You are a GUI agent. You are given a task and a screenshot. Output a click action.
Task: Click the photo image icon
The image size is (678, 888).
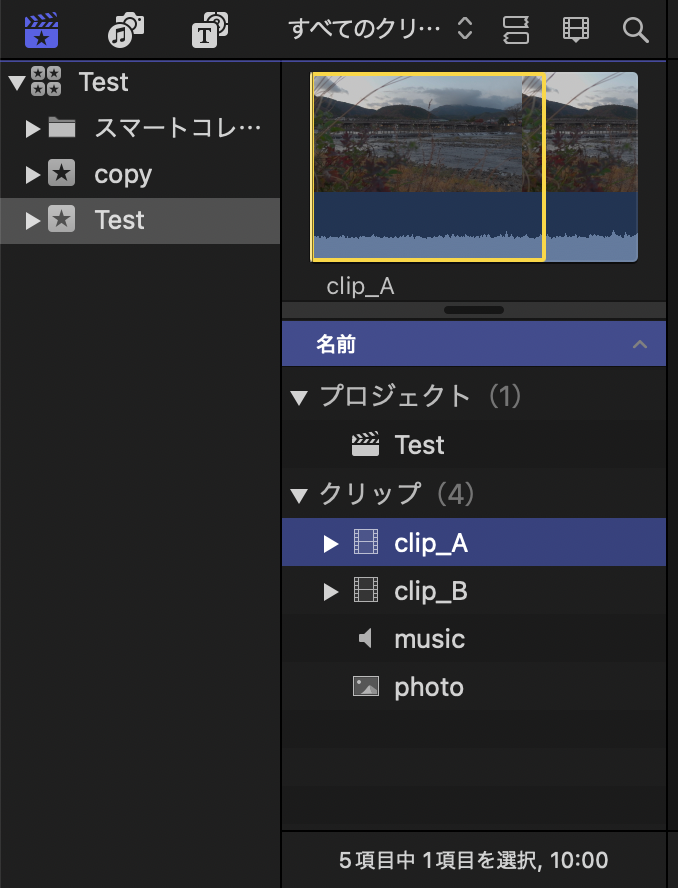coord(366,687)
